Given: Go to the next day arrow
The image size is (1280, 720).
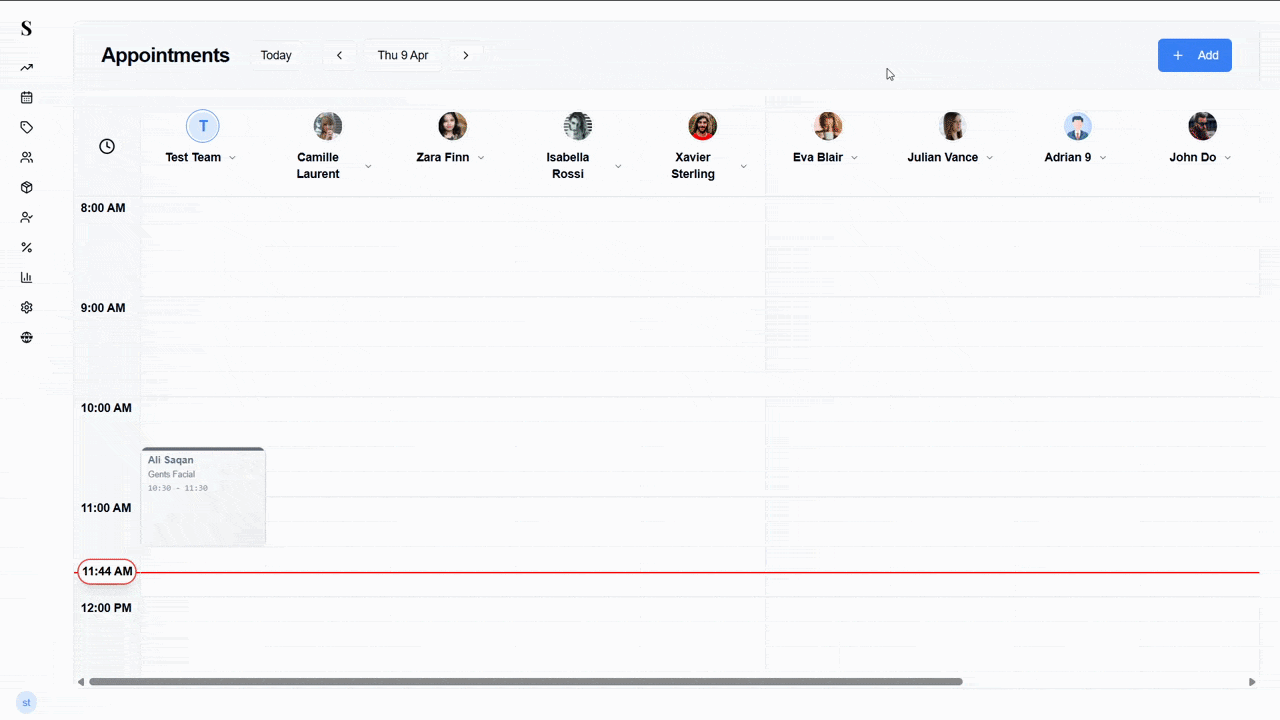Looking at the screenshot, I should coord(466,56).
